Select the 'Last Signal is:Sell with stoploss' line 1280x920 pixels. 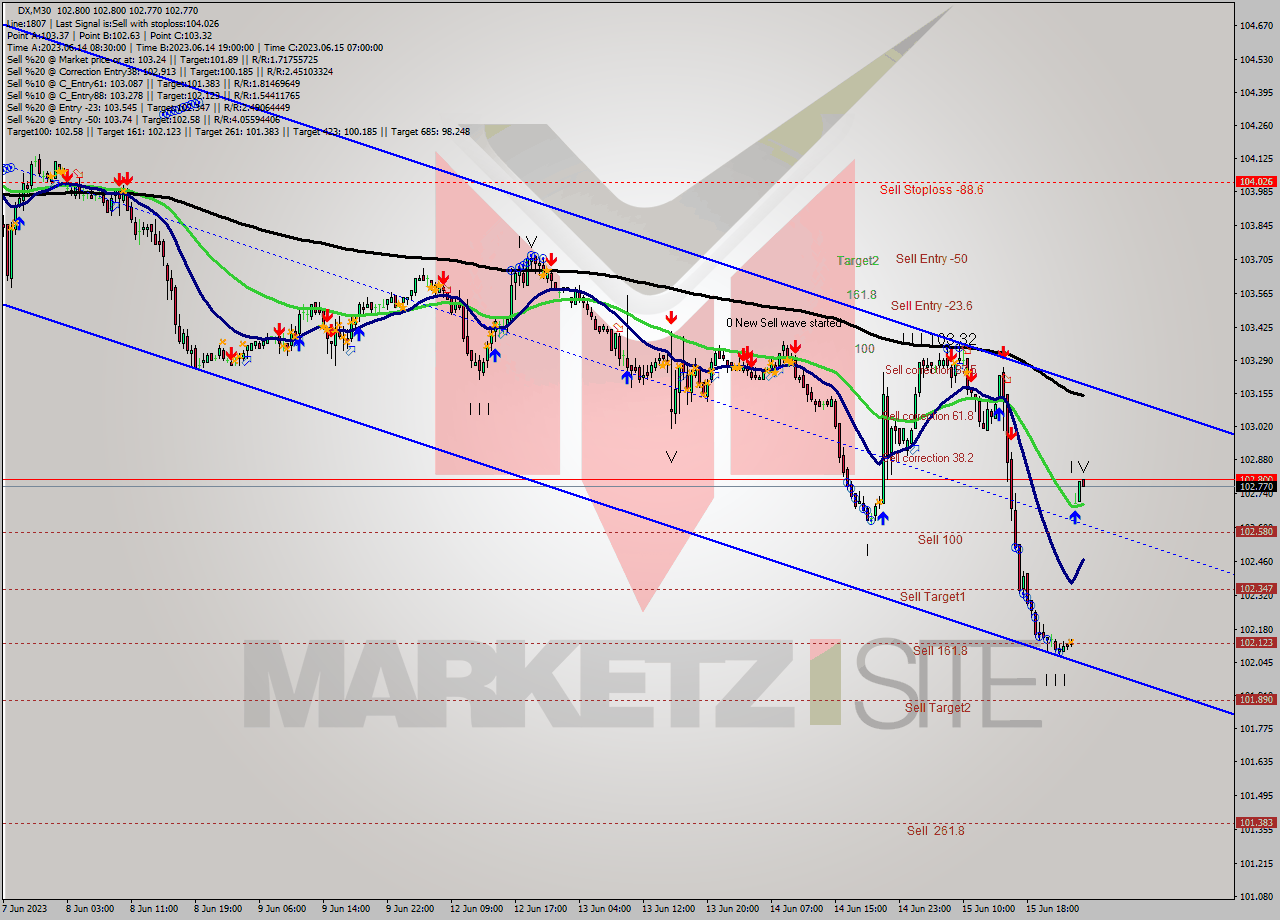point(113,23)
